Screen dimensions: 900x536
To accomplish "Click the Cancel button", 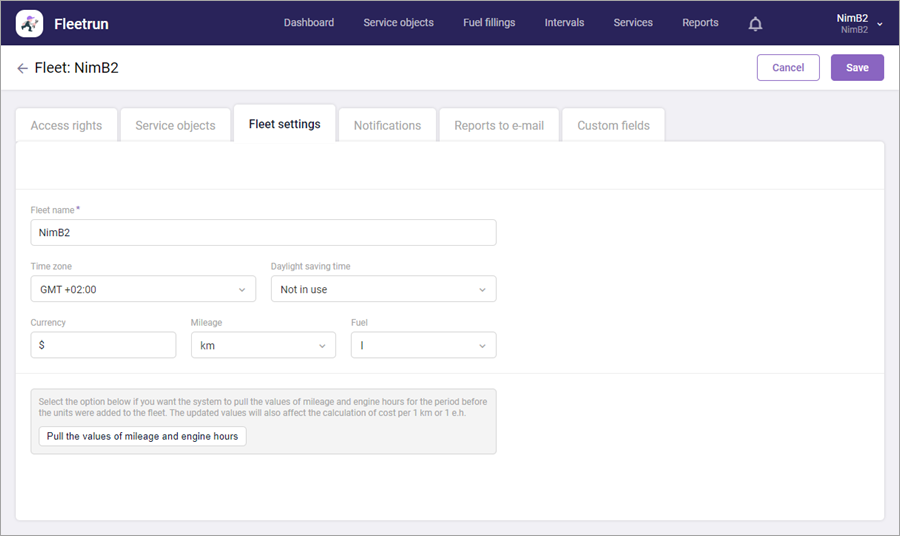I will click(x=788, y=68).
